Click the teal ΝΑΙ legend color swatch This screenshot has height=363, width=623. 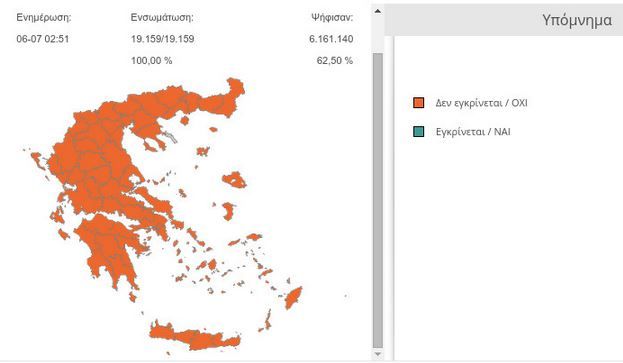point(418,131)
